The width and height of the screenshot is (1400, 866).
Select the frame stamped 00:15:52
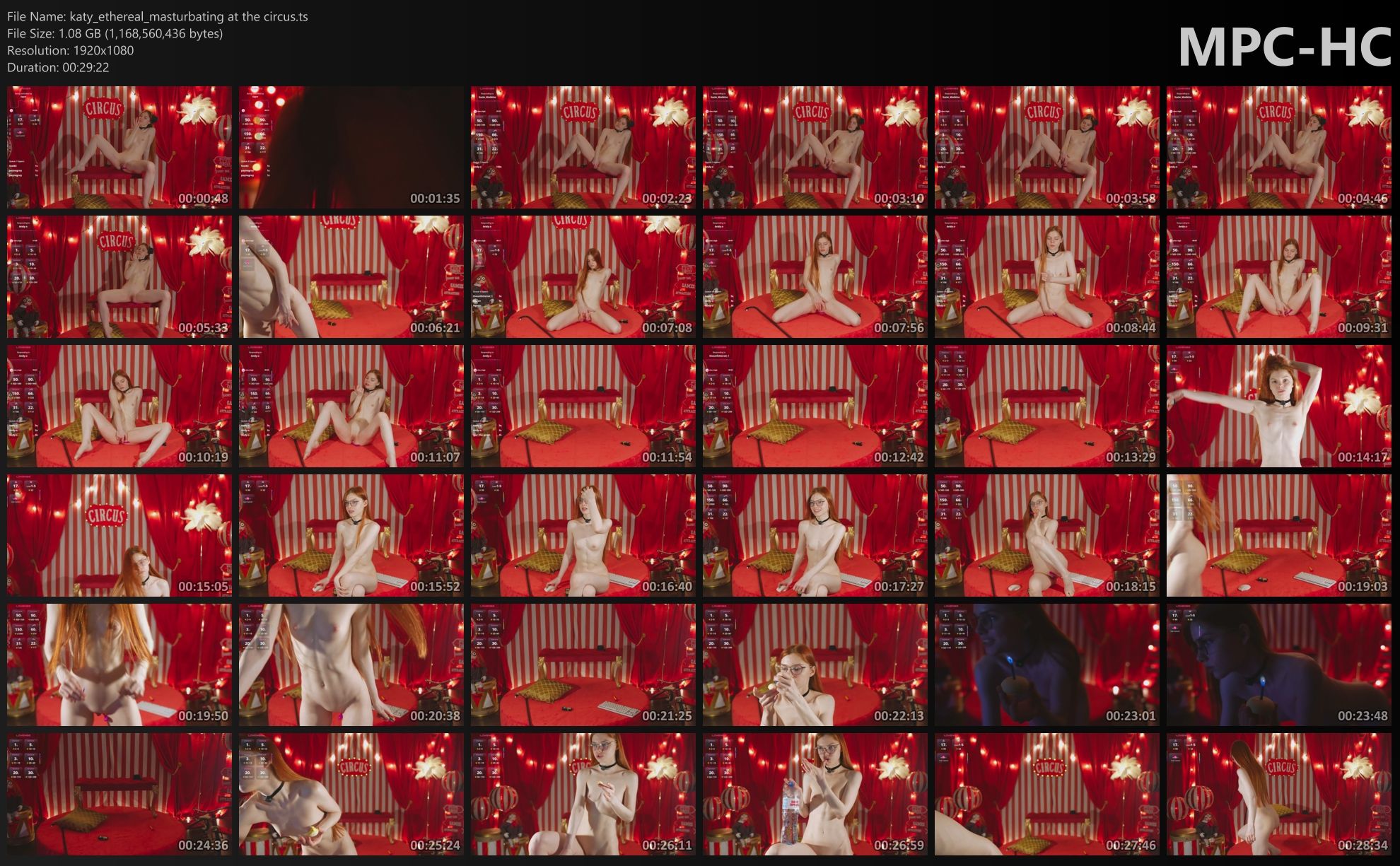(351, 536)
